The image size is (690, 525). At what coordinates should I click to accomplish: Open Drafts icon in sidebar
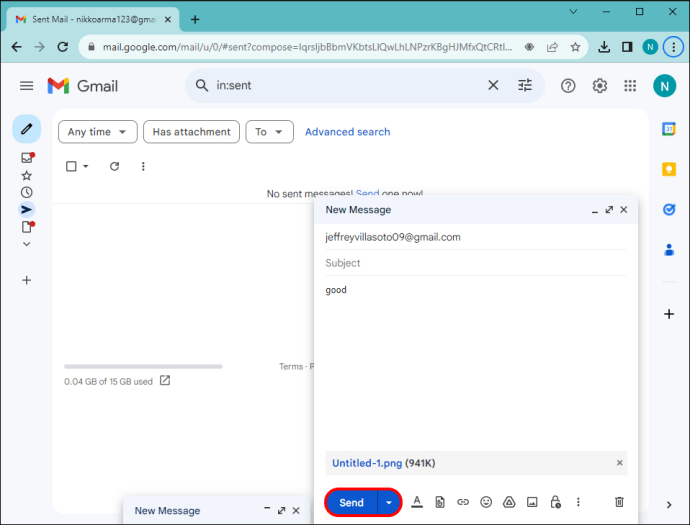coord(27,227)
